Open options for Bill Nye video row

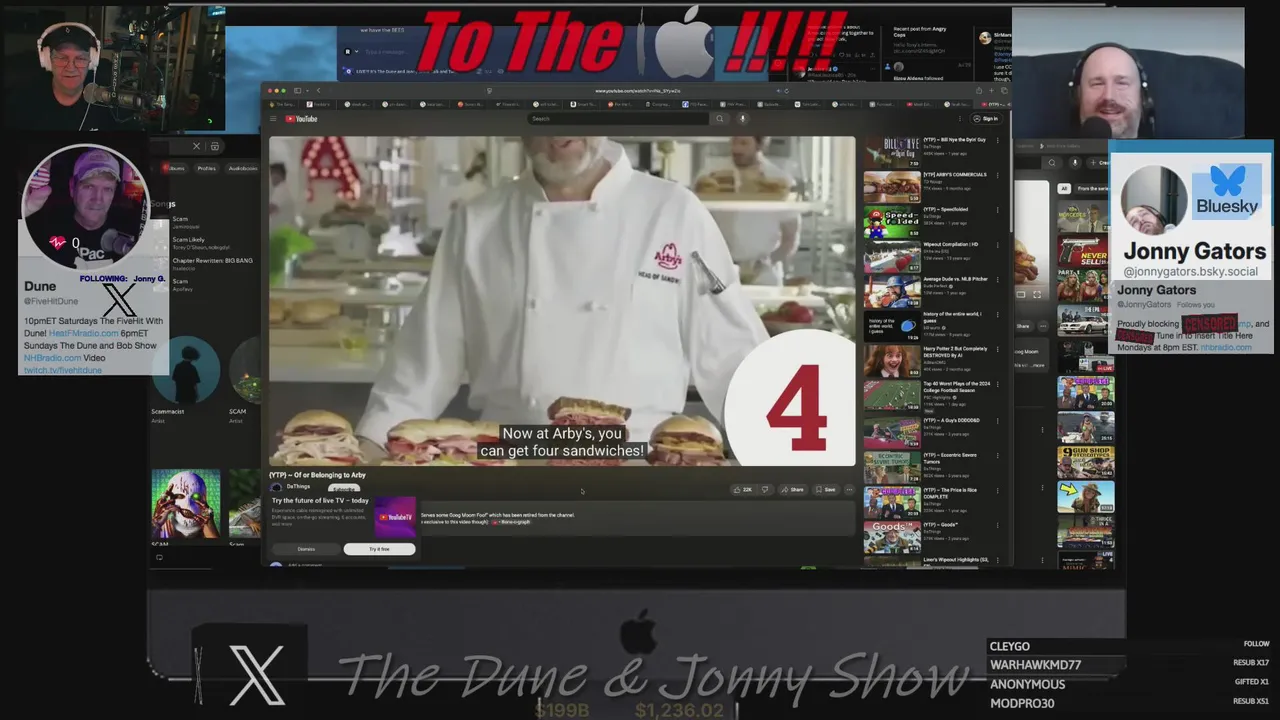[997, 140]
